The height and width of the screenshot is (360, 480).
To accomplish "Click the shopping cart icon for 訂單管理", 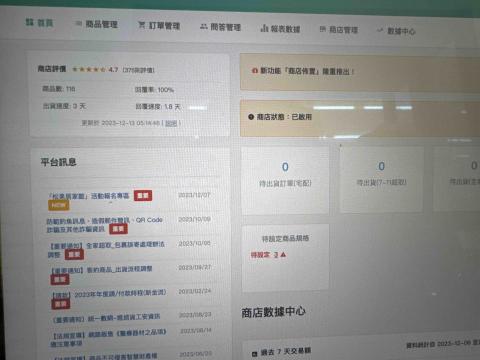I will (x=142, y=25).
